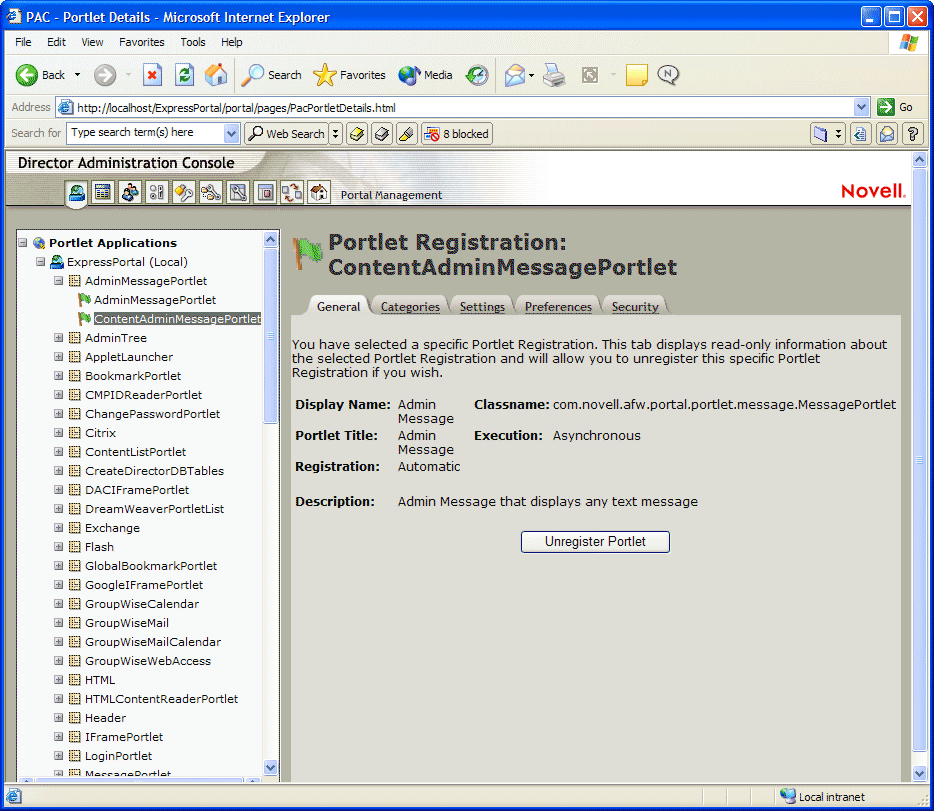This screenshot has height=811, width=934.
Task: Select the DreamWeaverPortletList tree item
Action: click(x=154, y=509)
